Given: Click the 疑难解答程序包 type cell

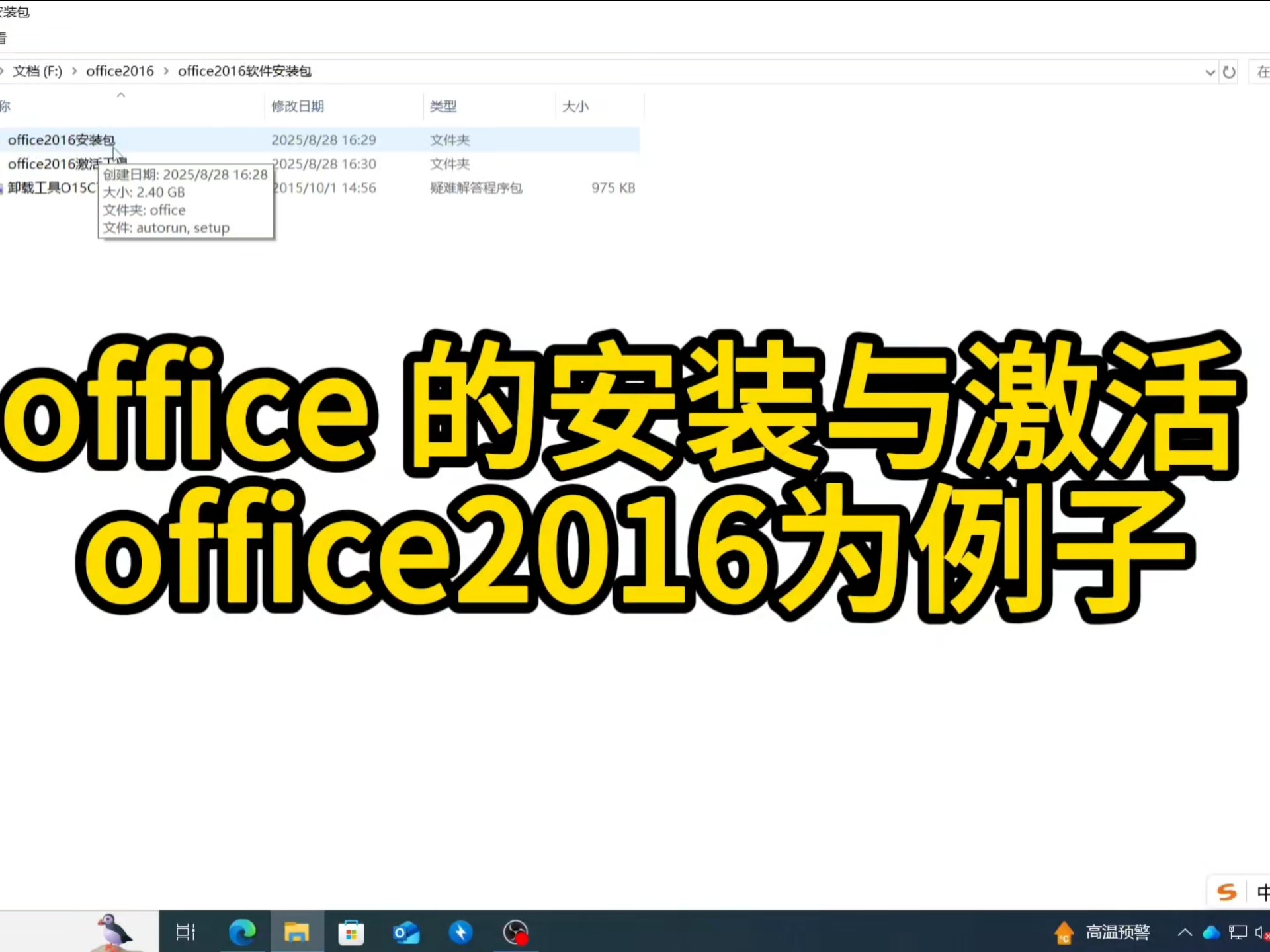Looking at the screenshot, I should coord(476,188).
